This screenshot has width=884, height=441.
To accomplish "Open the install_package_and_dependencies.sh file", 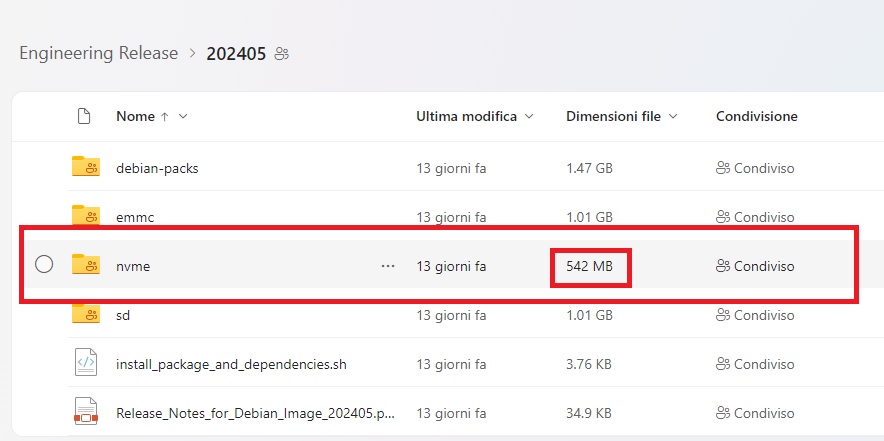I will point(231,364).
